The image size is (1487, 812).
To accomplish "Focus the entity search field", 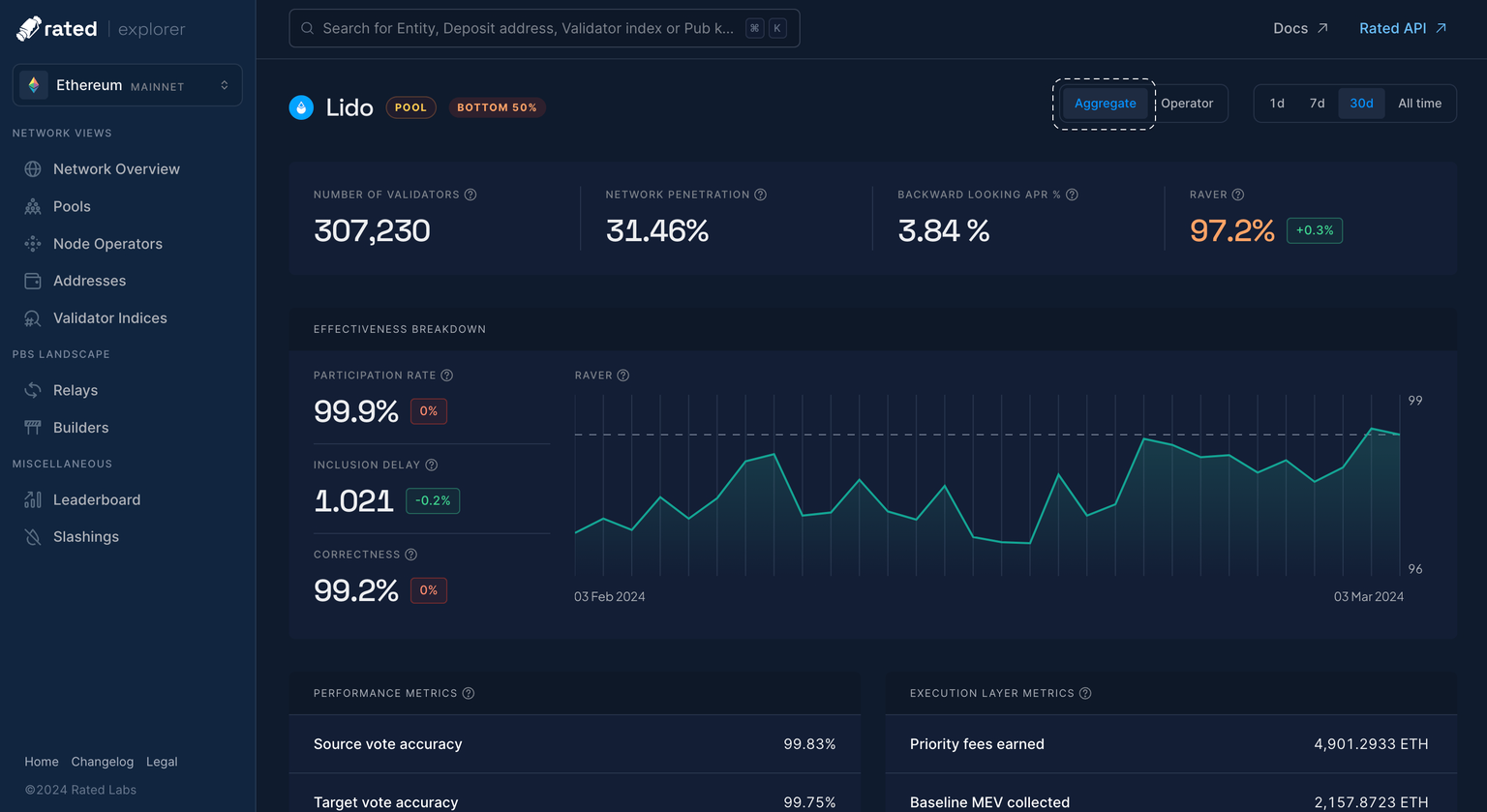I will coord(544,28).
